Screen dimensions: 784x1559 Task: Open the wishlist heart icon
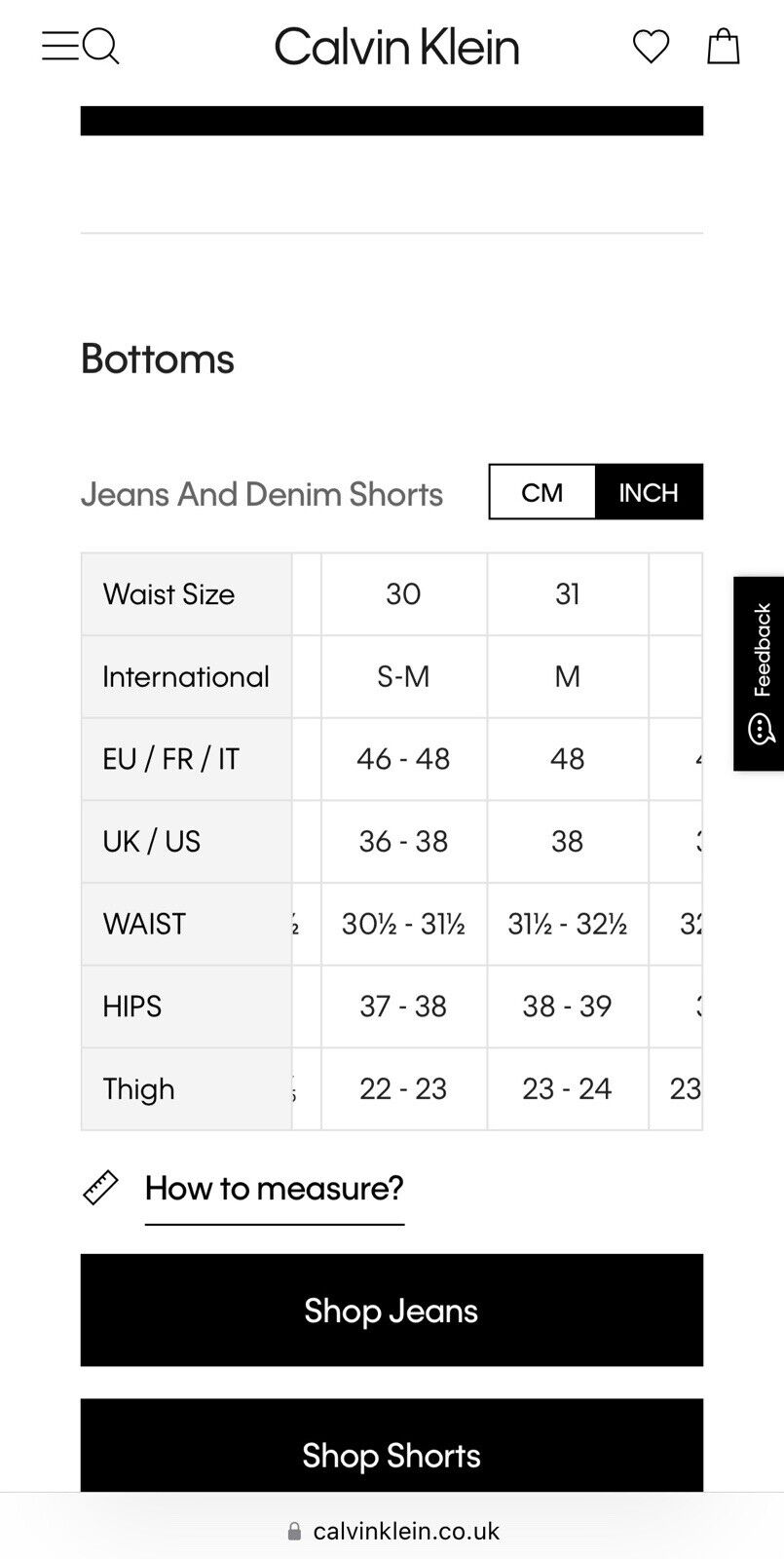651,46
